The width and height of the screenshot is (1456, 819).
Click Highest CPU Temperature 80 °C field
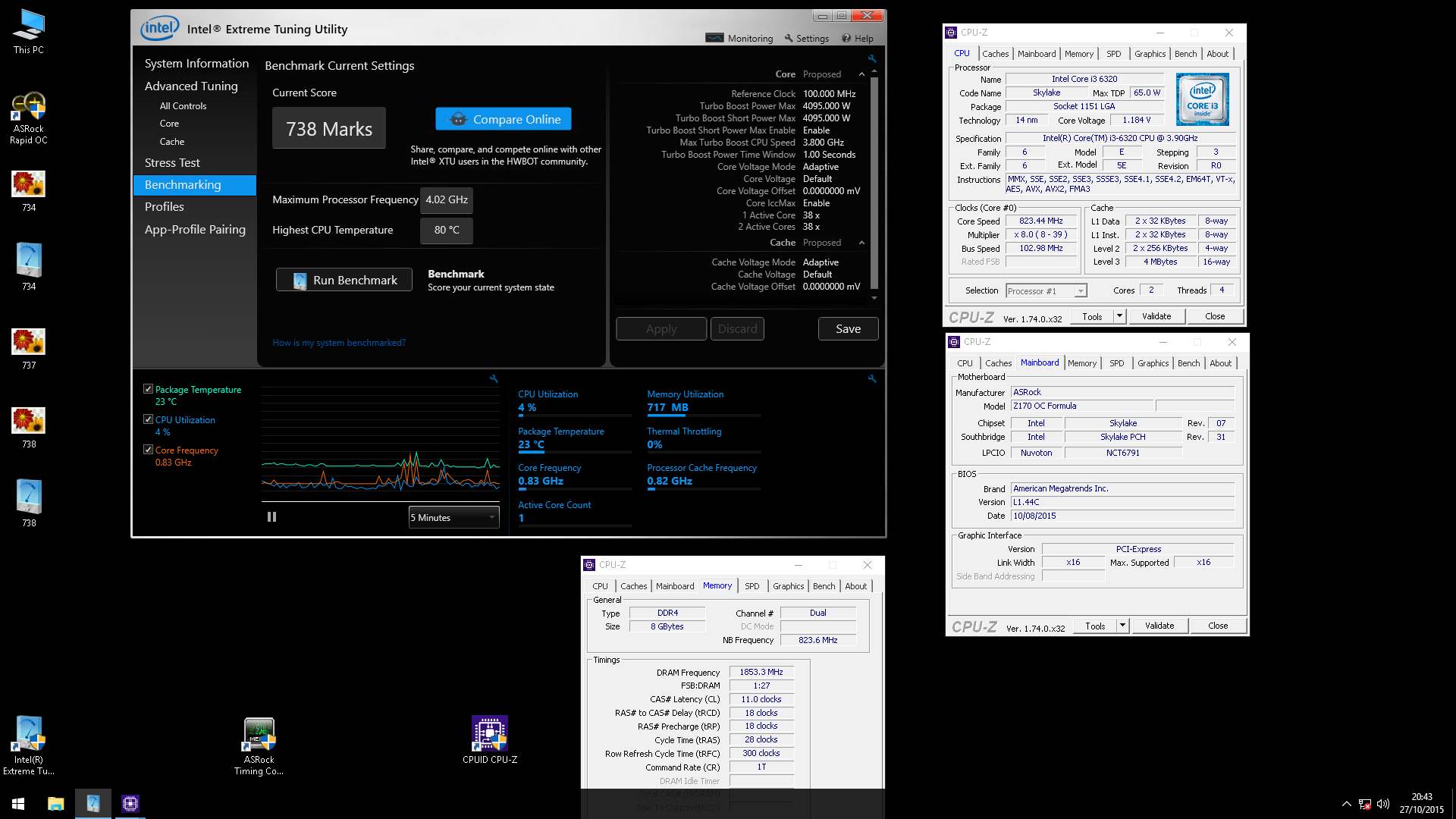447,231
